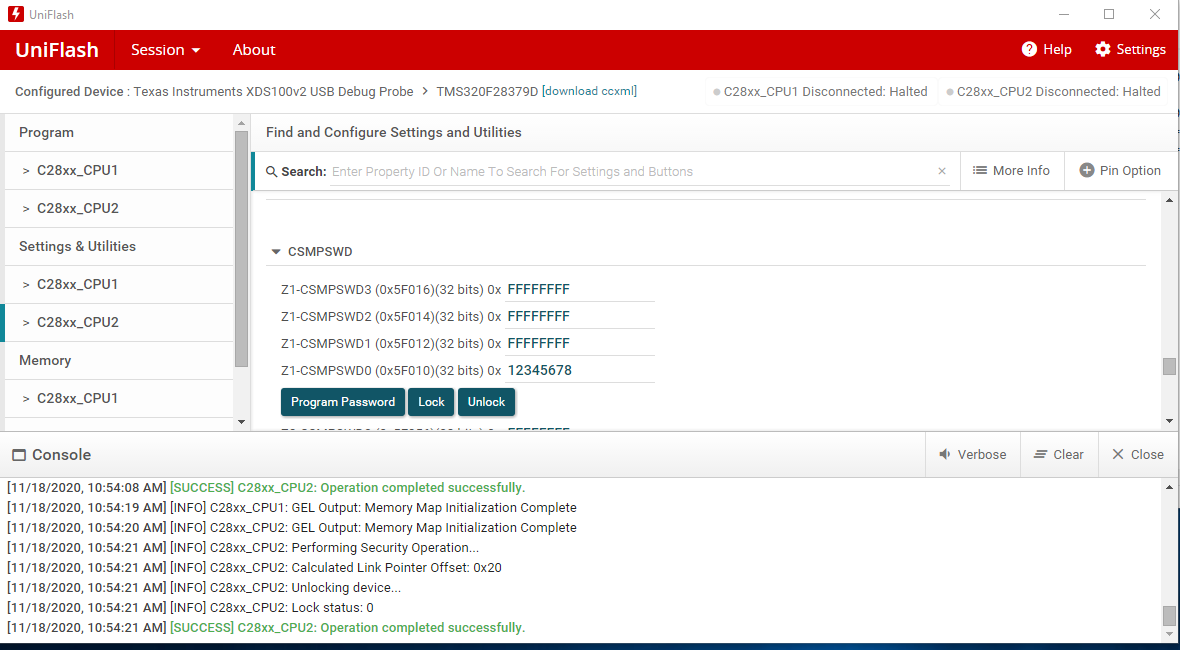Image resolution: width=1180 pixels, height=650 pixels.
Task: Click the Unlock button
Action: pos(486,402)
